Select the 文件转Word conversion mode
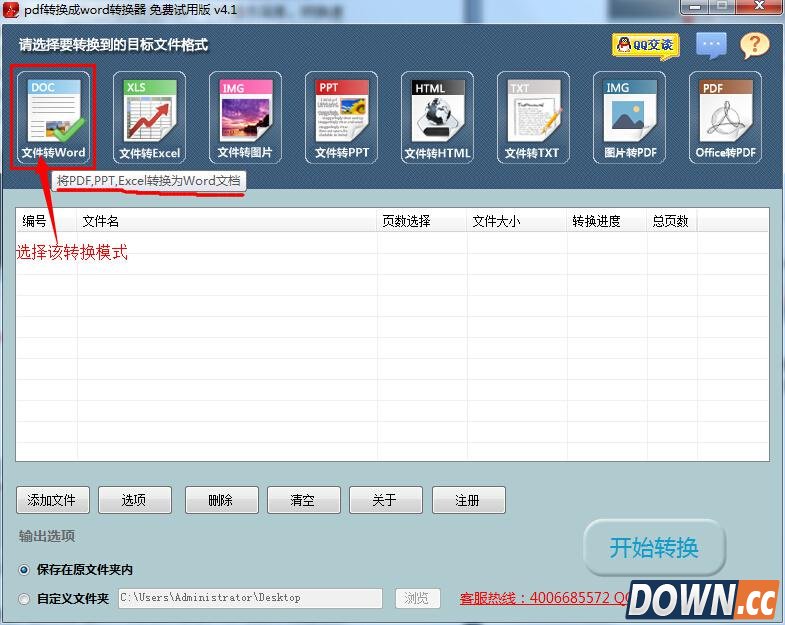The width and height of the screenshot is (785, 625). 53,118
